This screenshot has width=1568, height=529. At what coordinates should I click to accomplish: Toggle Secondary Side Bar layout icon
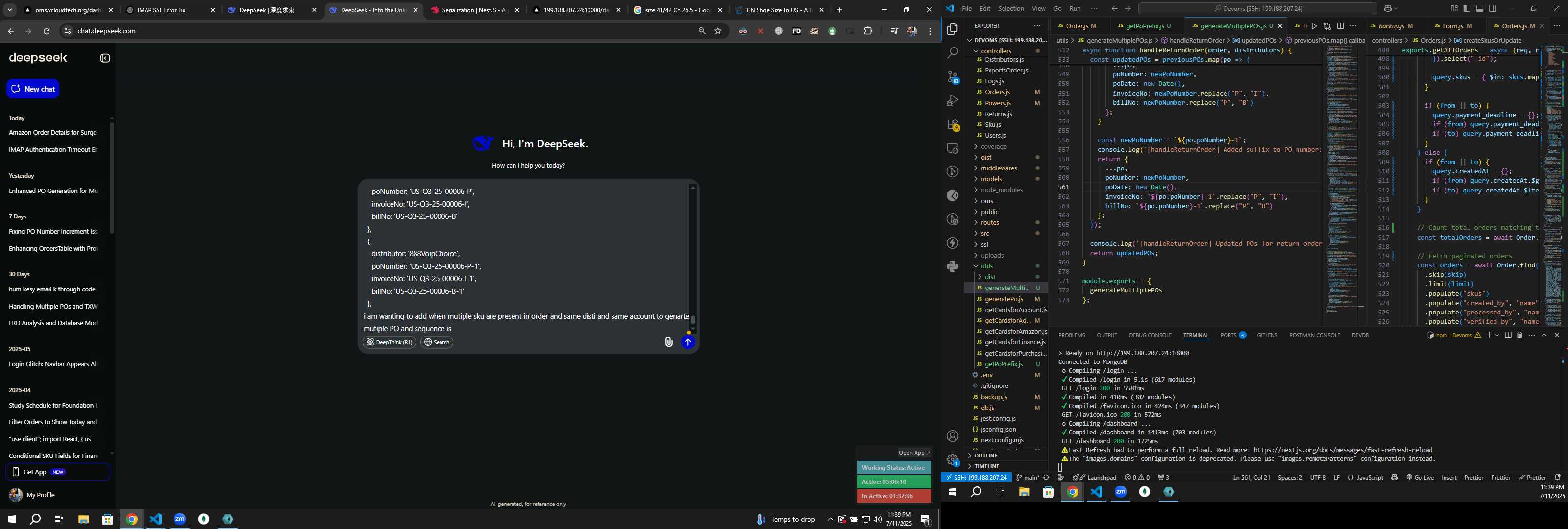point(1493,8)
